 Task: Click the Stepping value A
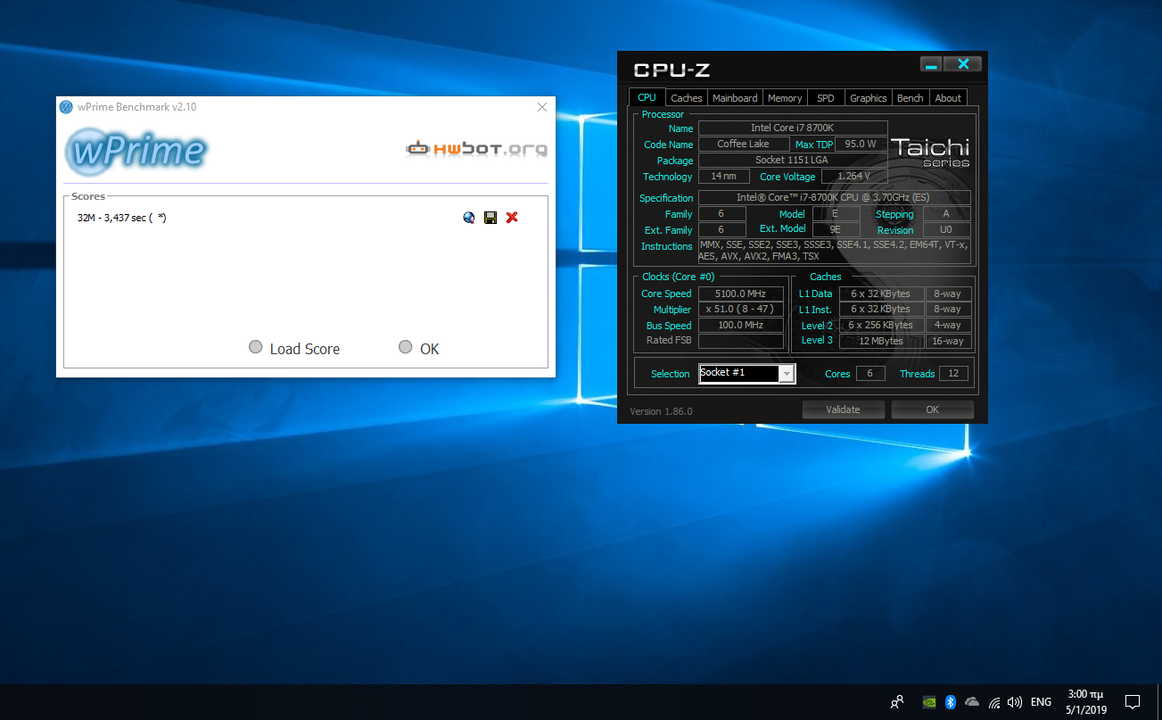click(x=946, y=213)
